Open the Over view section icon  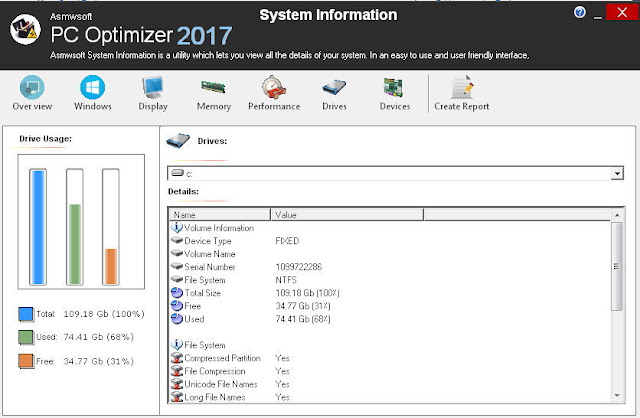tap(32, 87)
